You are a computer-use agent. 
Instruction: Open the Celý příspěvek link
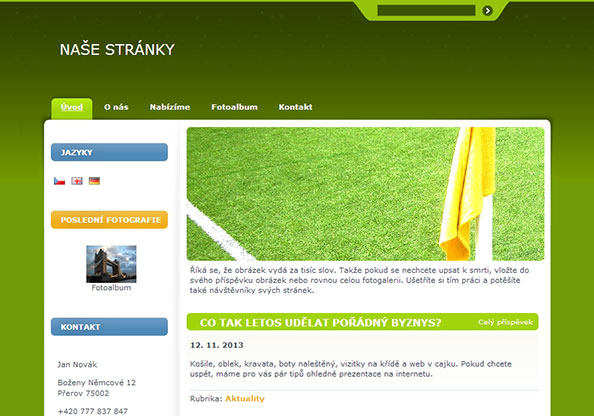[x=505, y=322]
